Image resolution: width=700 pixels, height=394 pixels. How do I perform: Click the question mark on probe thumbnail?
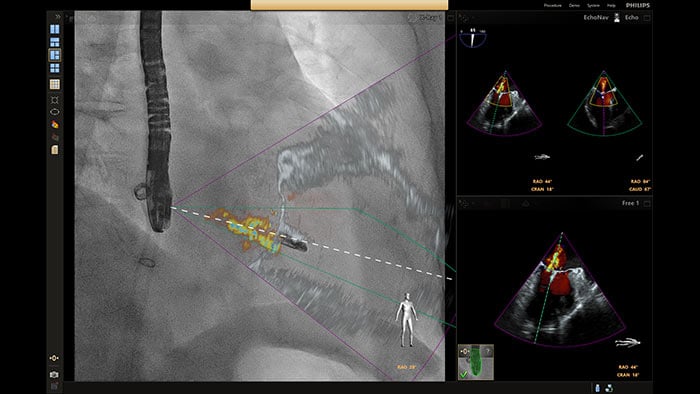pyautogui.click(x=488, y=351)
